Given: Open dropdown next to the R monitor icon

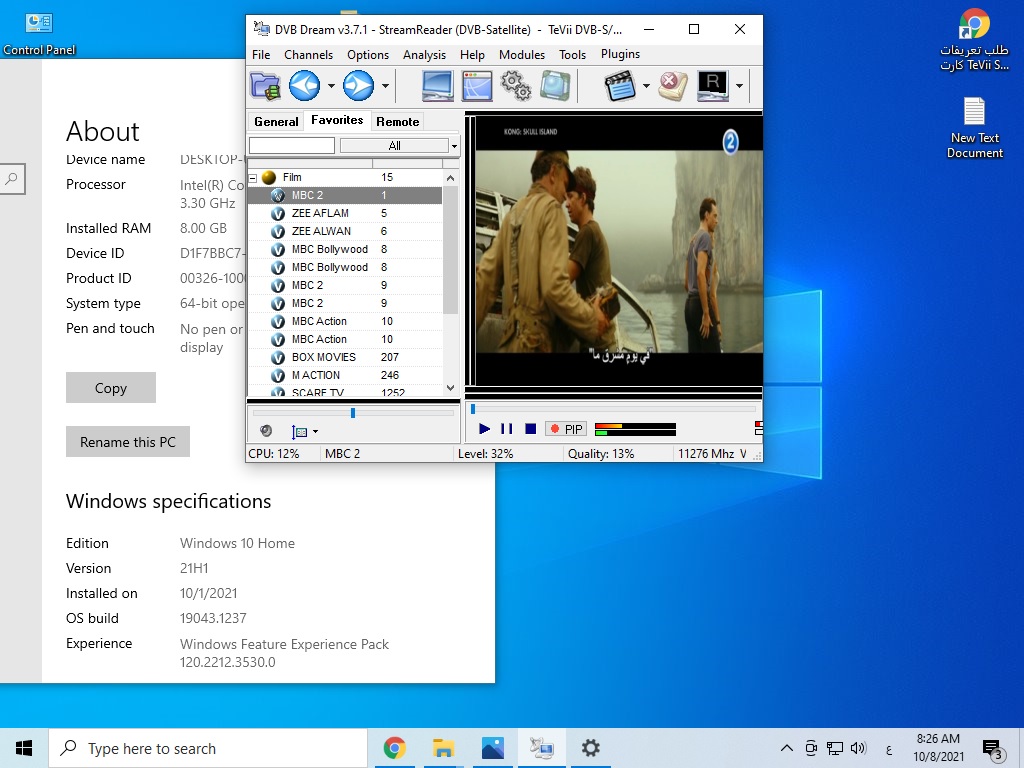Looking at the screenshot, I should point(739,86).
